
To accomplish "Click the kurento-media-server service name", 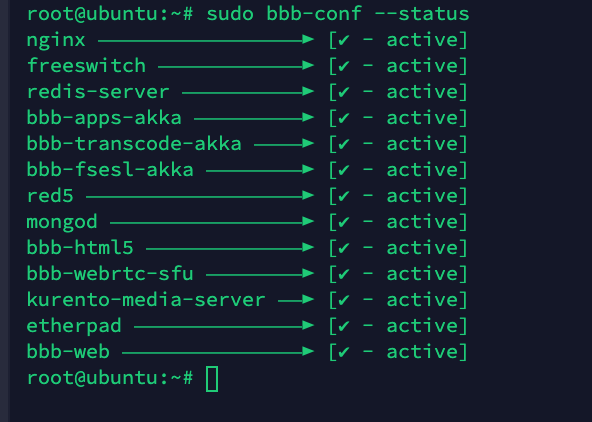I will [x=146, y=300].
